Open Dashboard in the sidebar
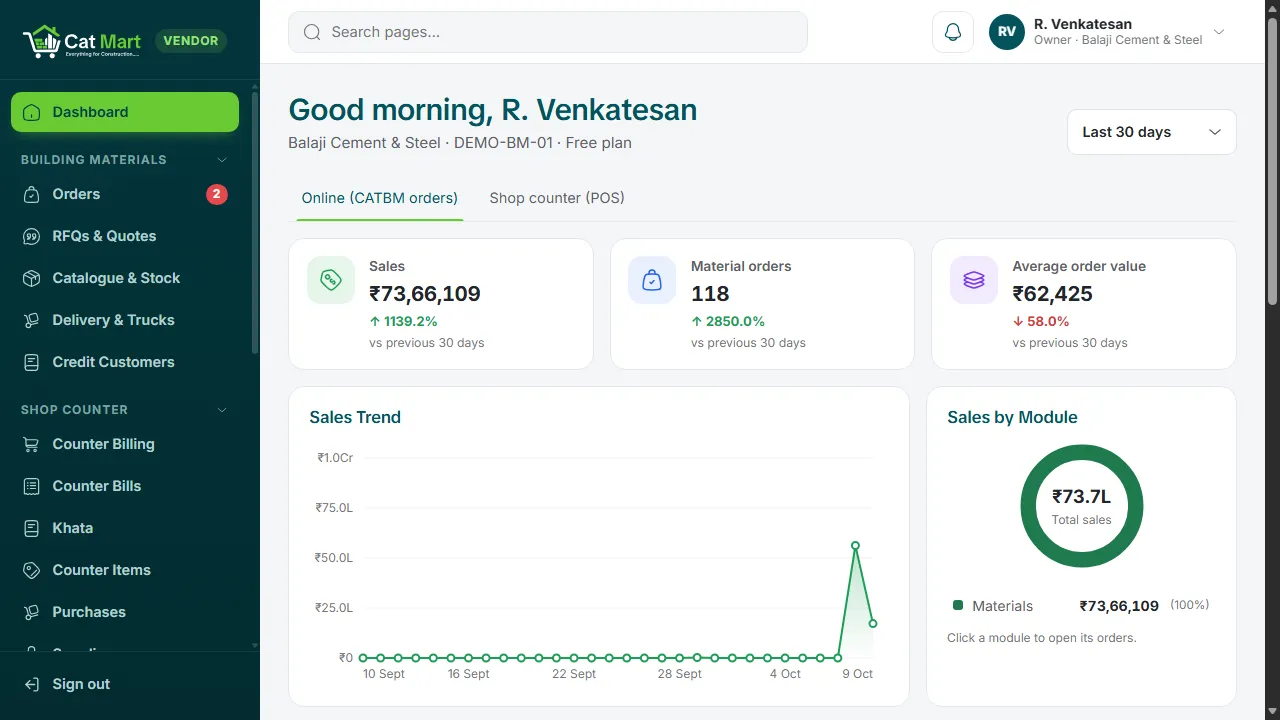The image size is (1280, 720). 125,112
